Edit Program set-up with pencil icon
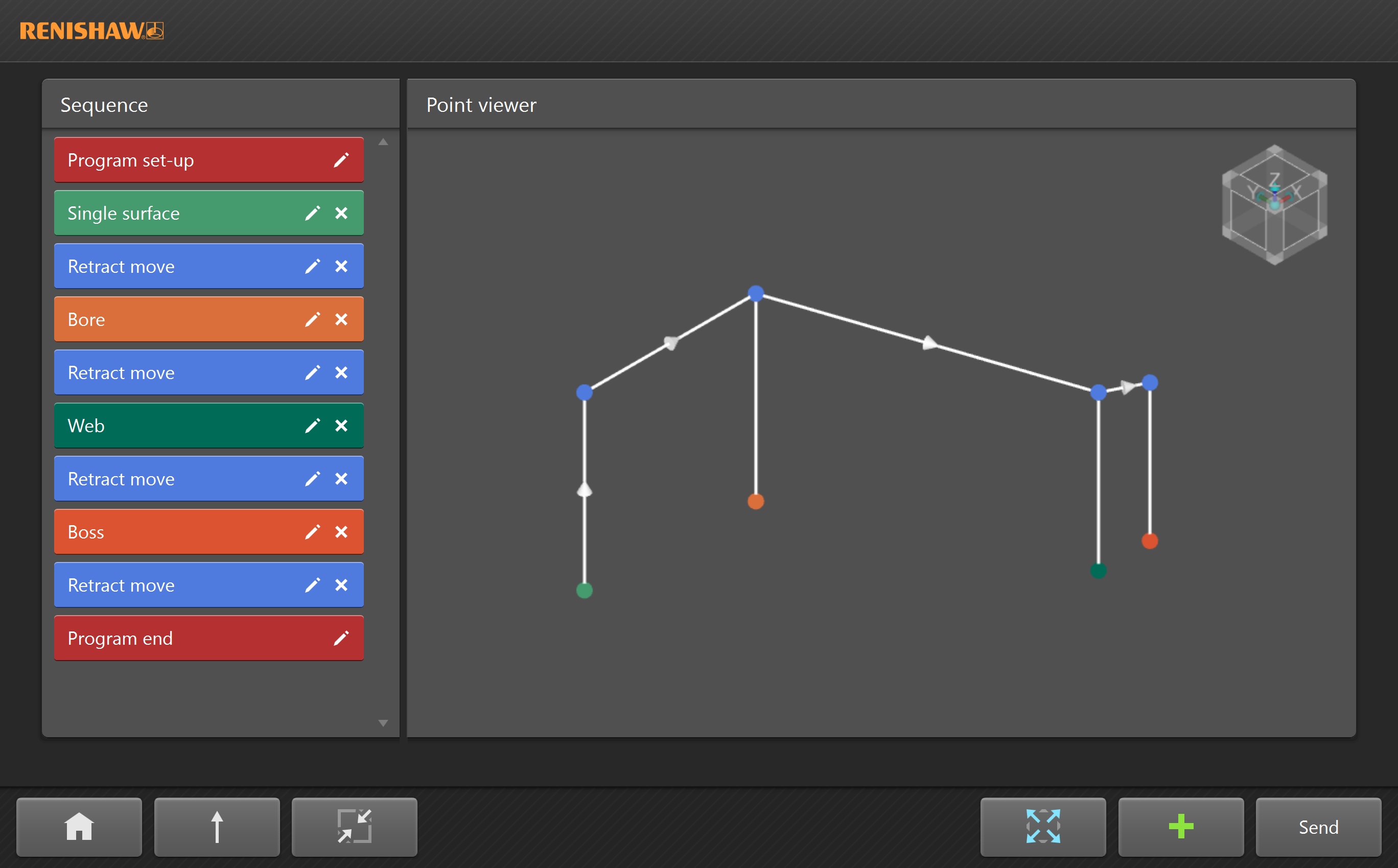This screenshot has width=1398, height=868. (x=341, y=160)
